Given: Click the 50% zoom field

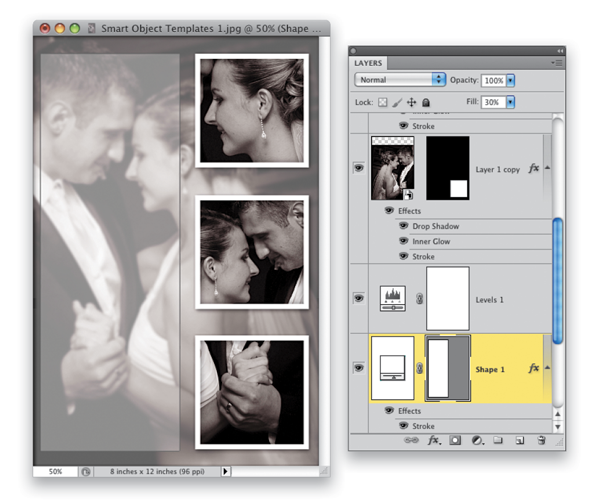Looking at the screenshot, I should [55, 472].
